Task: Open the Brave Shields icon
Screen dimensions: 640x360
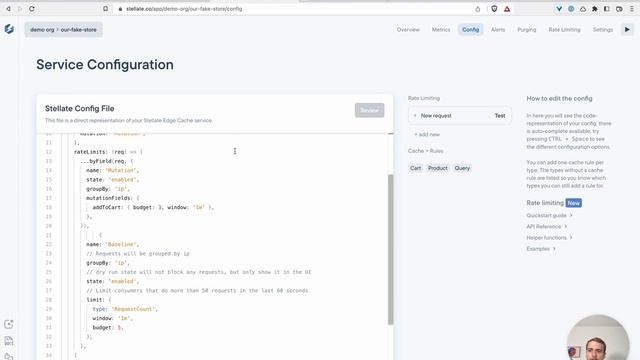Action: [x=494, y=9]
